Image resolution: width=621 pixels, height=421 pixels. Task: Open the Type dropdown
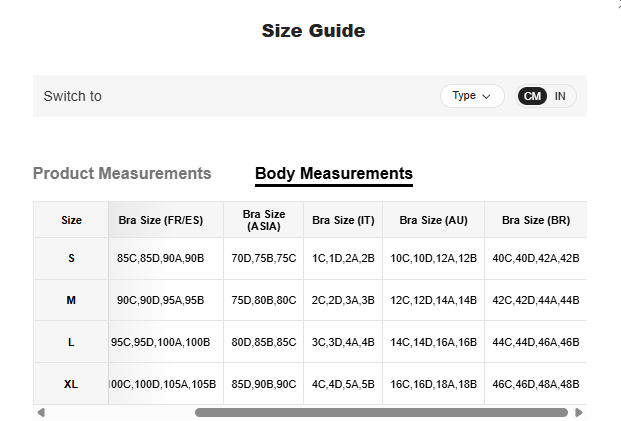(472, 96)
